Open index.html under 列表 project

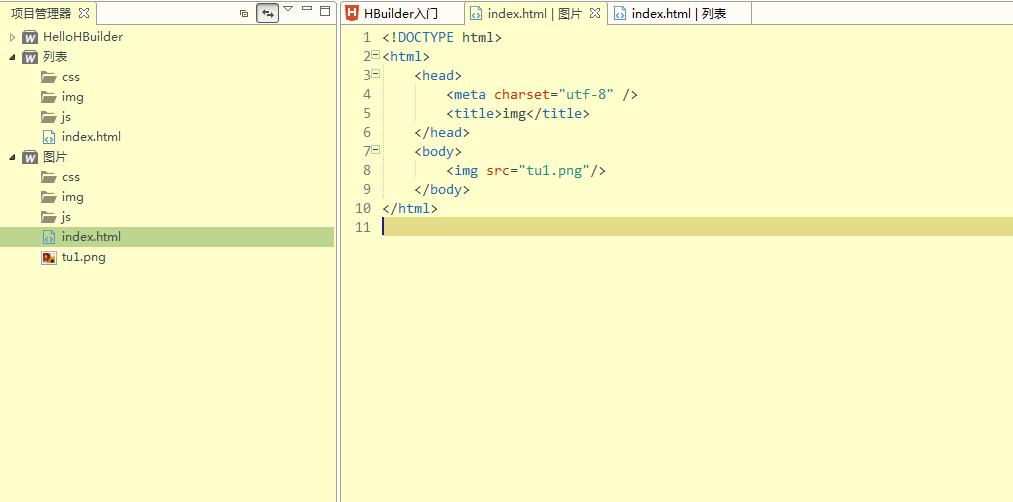tap(91, 137)
